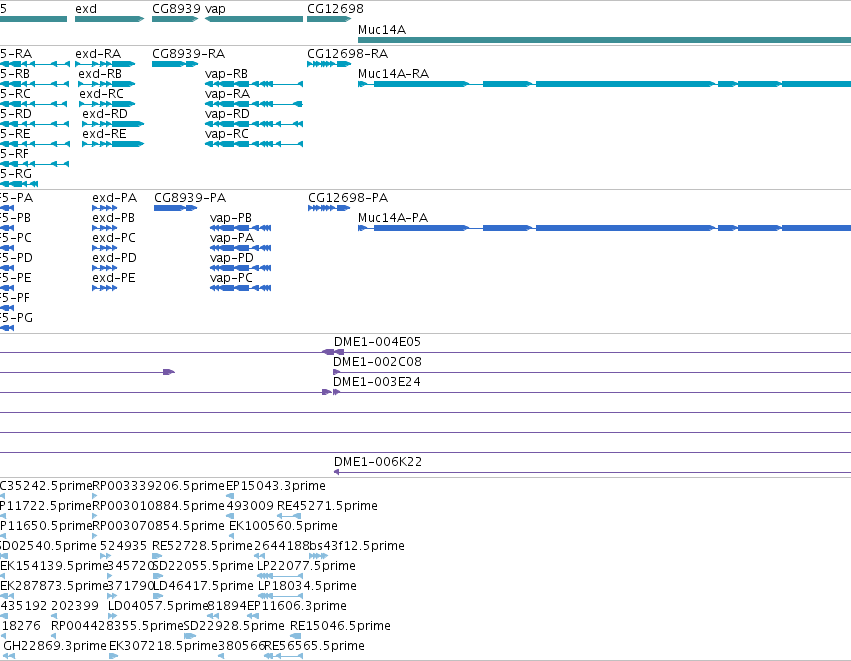Choose clone DME1-003E24
This screenshot has height=661, width=851.
[377, 382]
